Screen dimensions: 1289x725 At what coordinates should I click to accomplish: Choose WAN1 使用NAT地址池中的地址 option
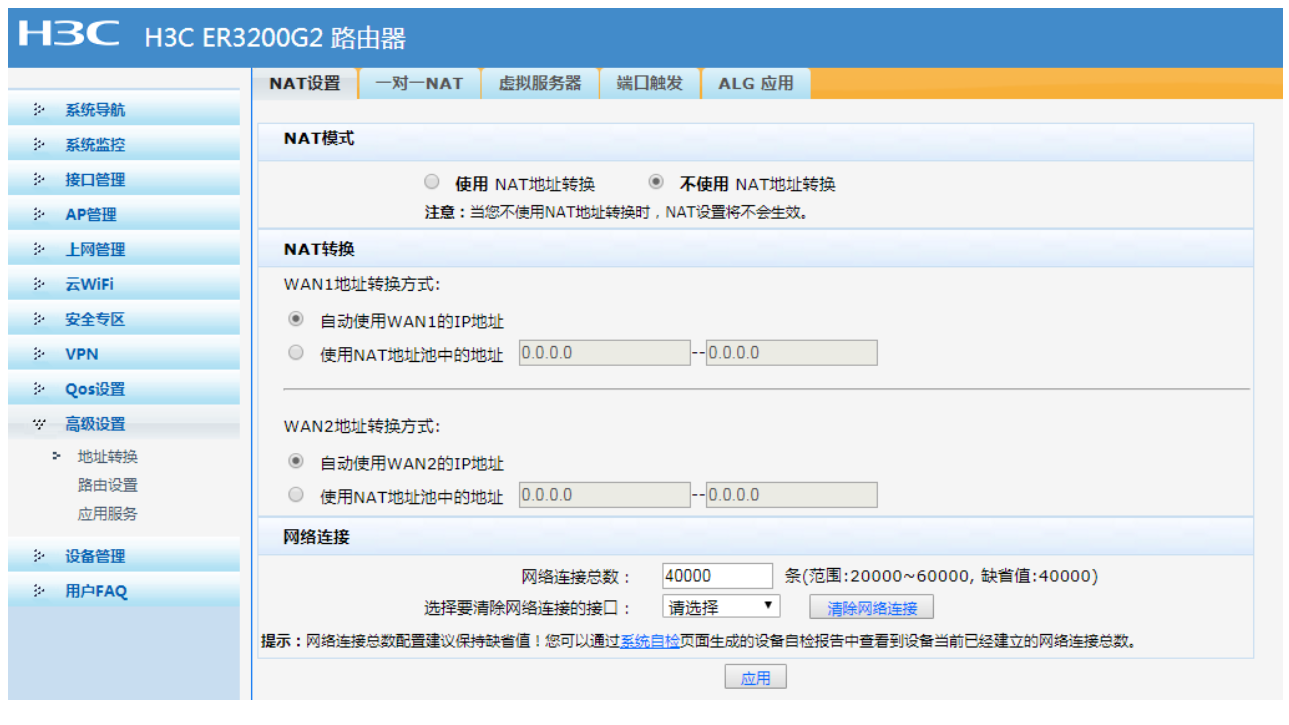click(295, 352)
